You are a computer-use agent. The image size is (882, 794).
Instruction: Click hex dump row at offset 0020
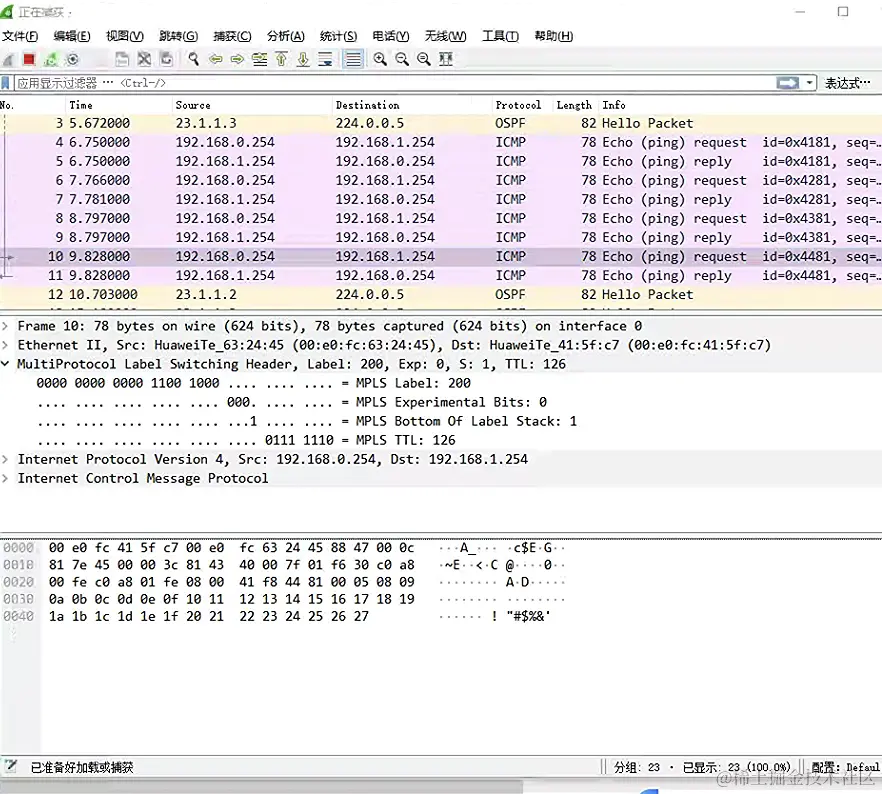(x=284, y=582)
